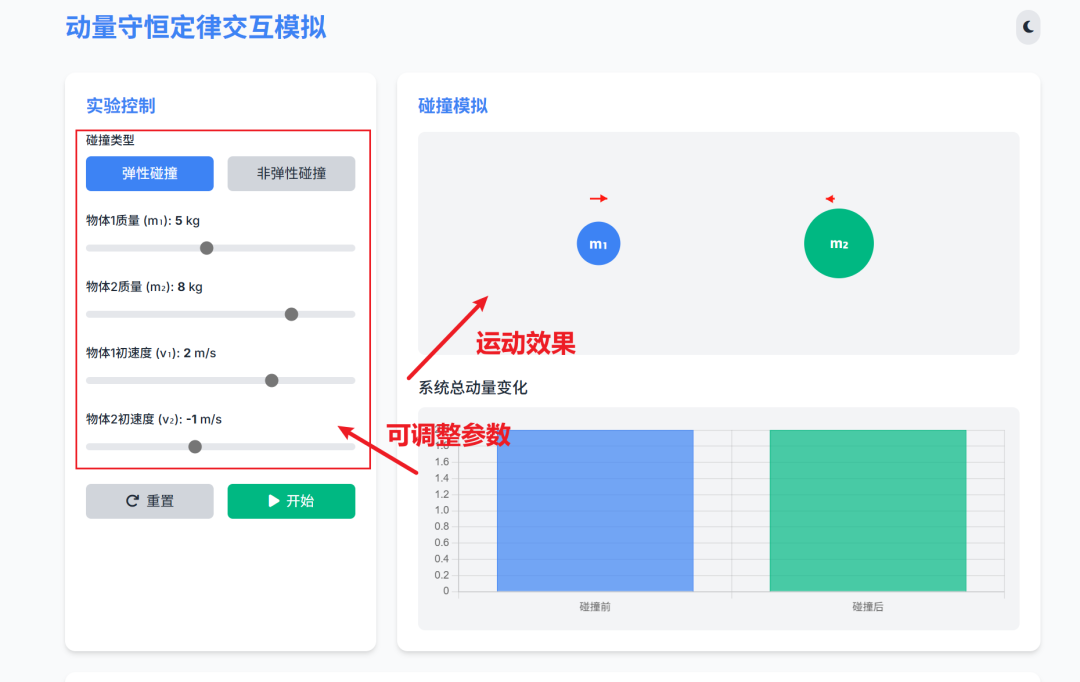Toggle dark mode with the moon icon
Viewport: 1080px width, 682px height.
click(x=1028, y=27)
